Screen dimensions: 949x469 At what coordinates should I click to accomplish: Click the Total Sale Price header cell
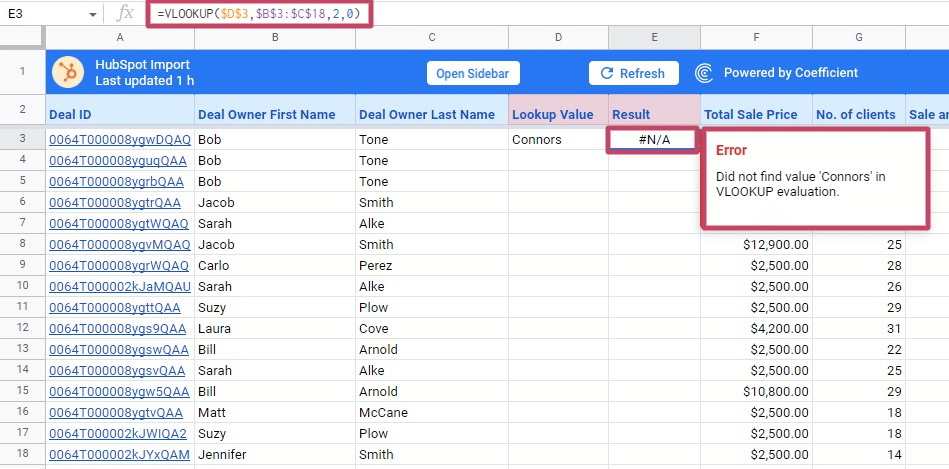click(x=756, y=115)
